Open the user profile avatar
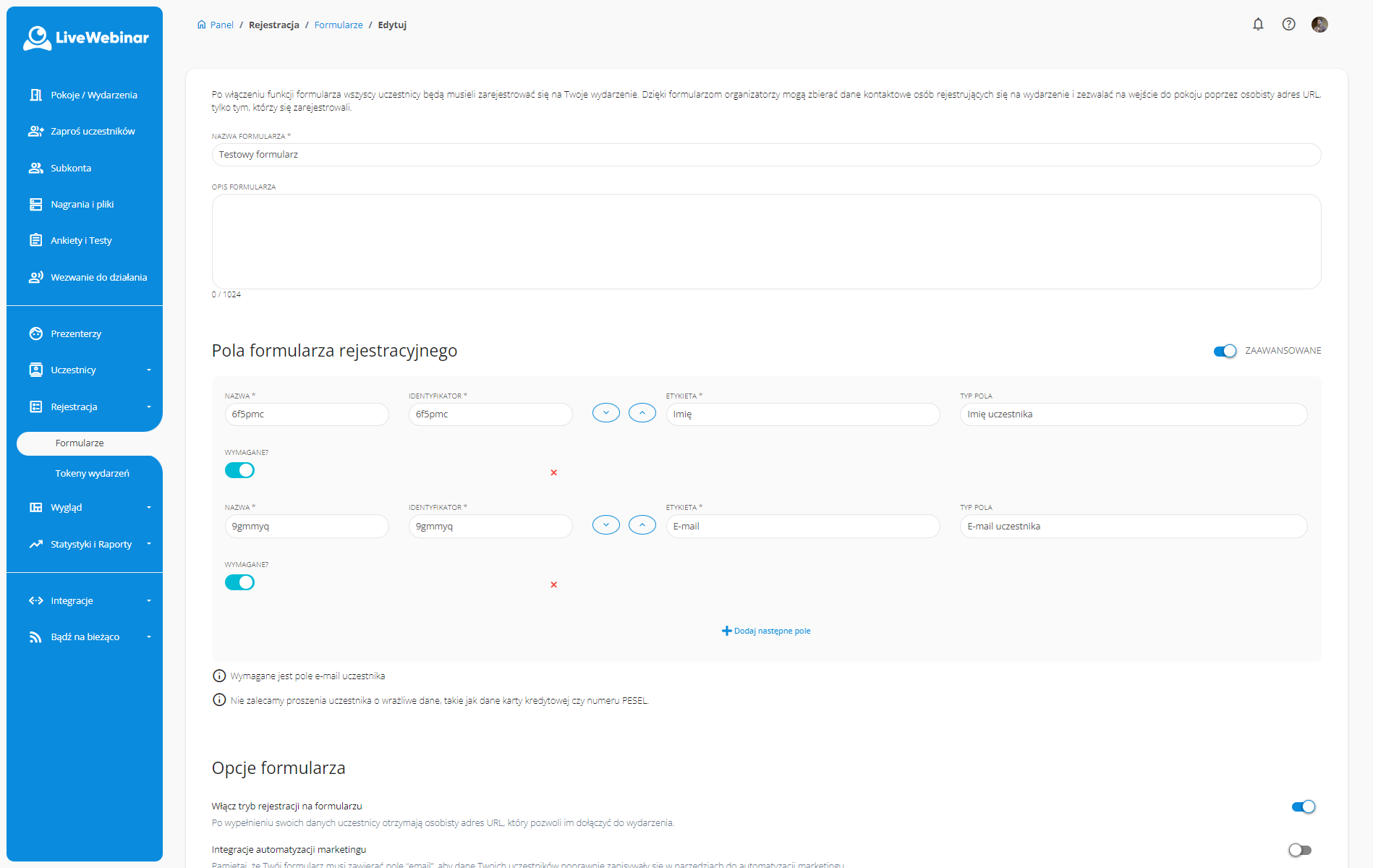Image resolution: width=1373 pixels, height=868 pixels. (x=1319, y=25)
